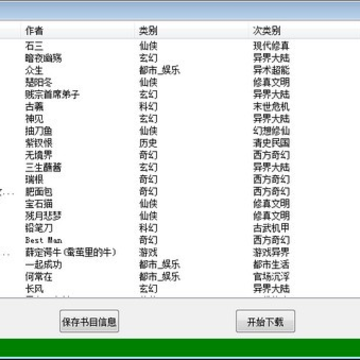Sort the list by the 作者 column header

pyautogui.click(x=34, y=31)
